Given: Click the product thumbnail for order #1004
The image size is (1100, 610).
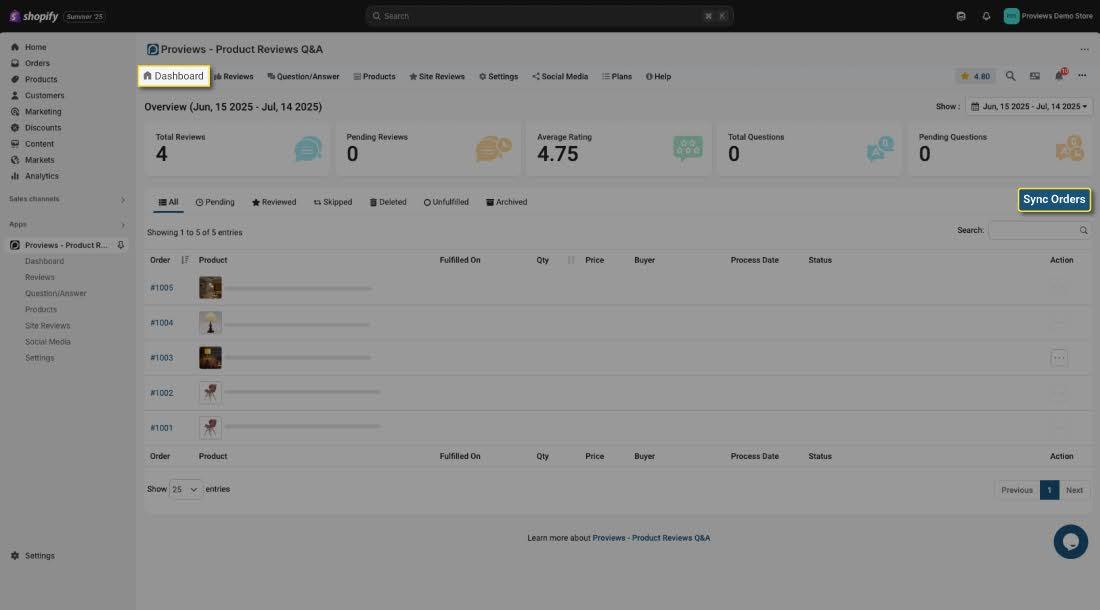Looking at the screenshot, I should [210, 323].
